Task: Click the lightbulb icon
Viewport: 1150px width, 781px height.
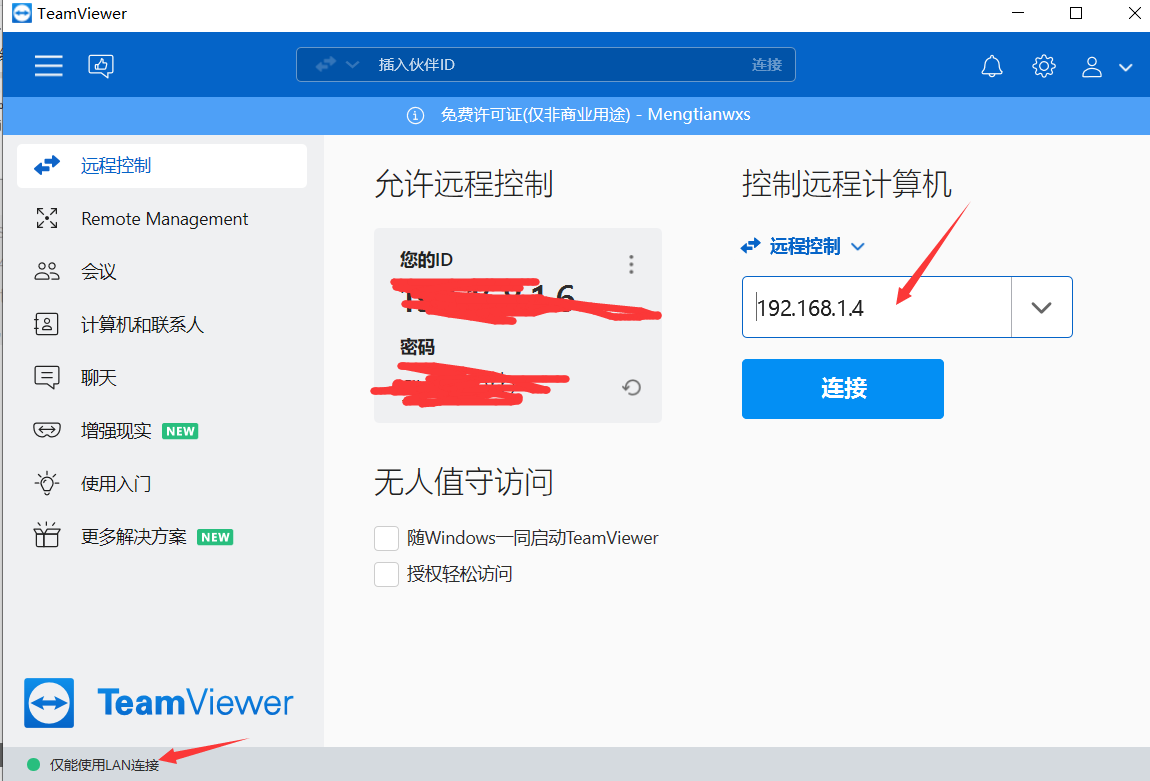Action: click(47, 483)
